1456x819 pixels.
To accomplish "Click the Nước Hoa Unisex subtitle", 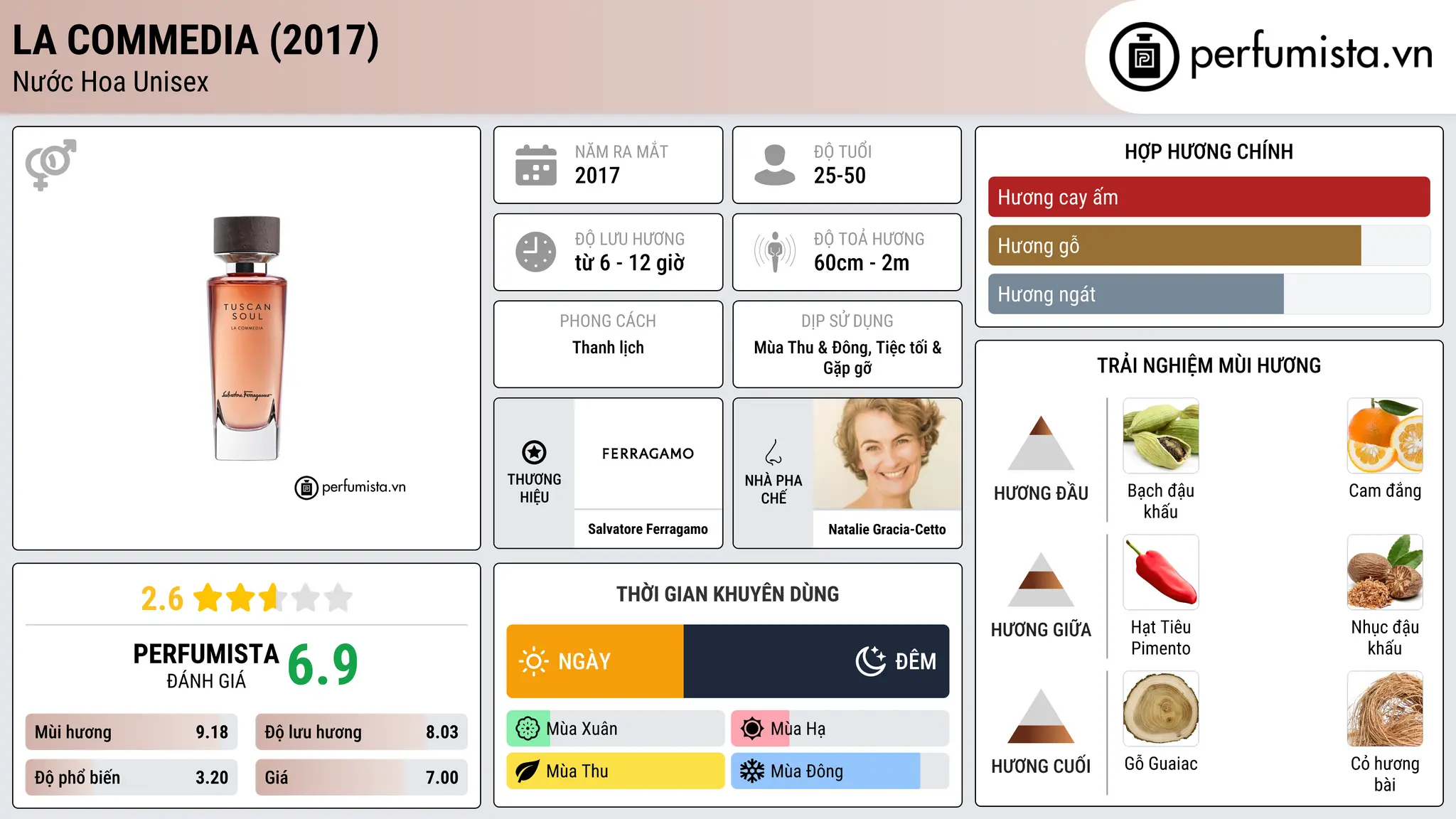I will pyautogui.click(x=111, y=82).
